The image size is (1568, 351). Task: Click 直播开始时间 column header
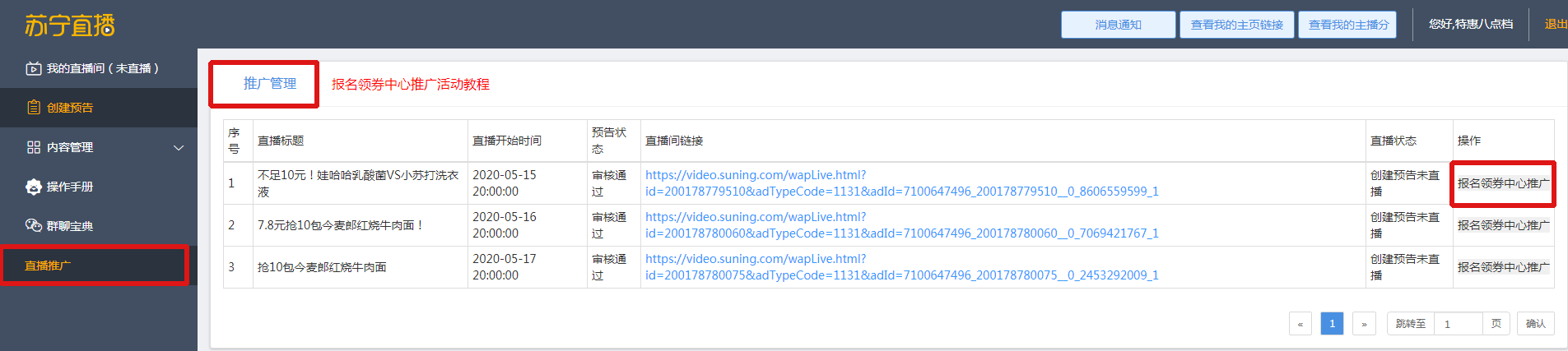[x=507, y=141]
